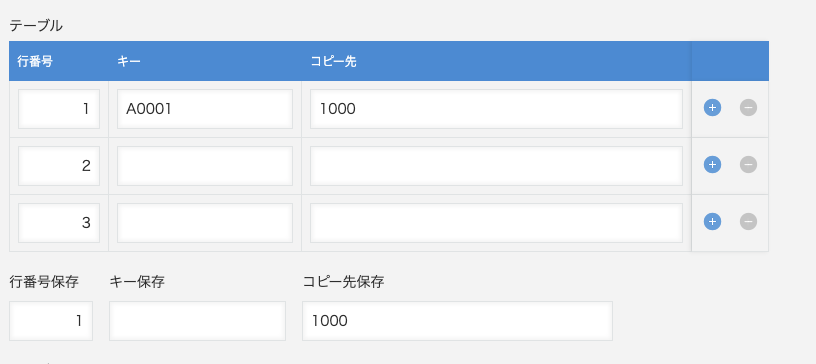Add a row after table row 3
Viewport: 816px width, 364px height.
[x=712, y=222]
